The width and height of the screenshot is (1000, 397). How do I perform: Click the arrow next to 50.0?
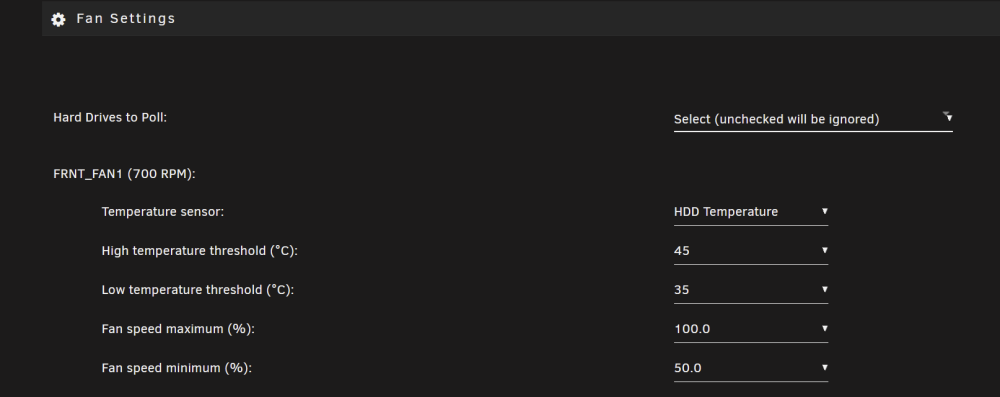pos(825,368)
